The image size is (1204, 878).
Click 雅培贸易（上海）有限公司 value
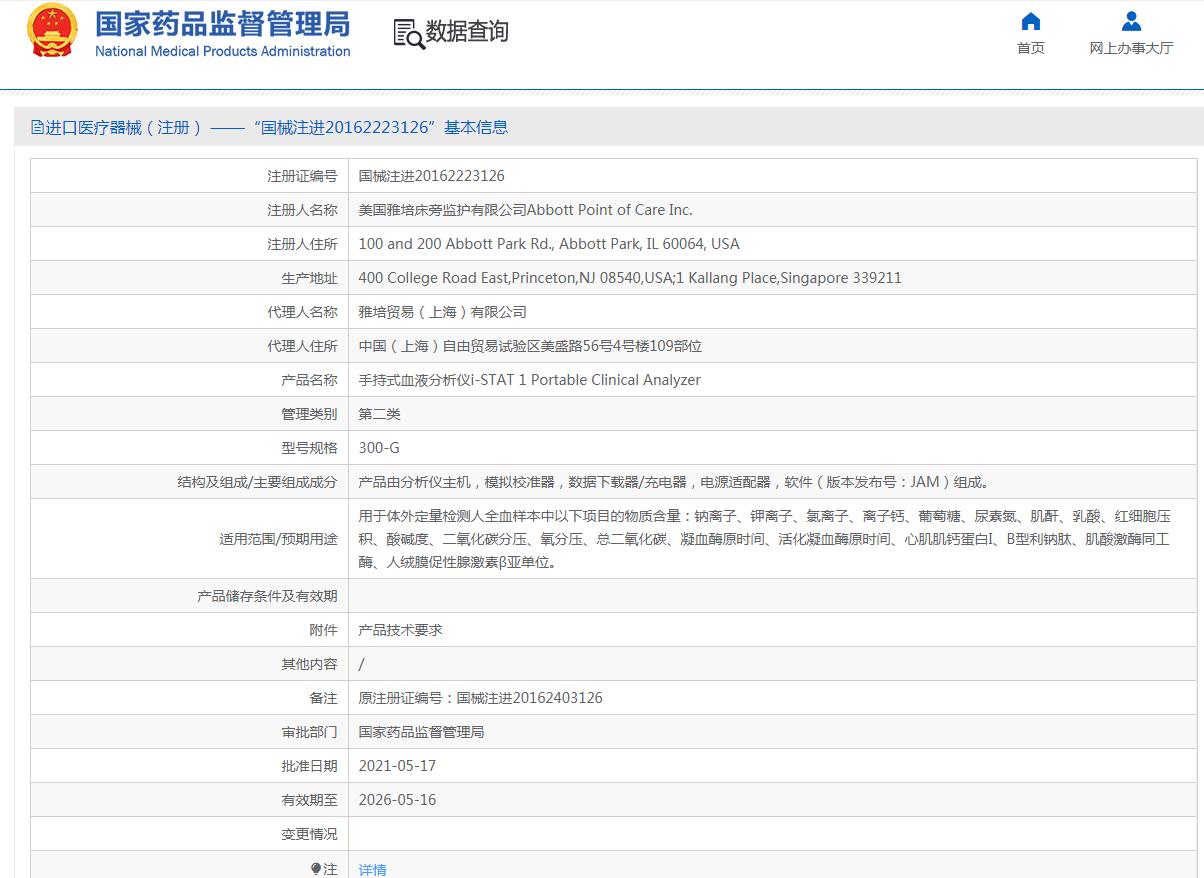[442, 312]
